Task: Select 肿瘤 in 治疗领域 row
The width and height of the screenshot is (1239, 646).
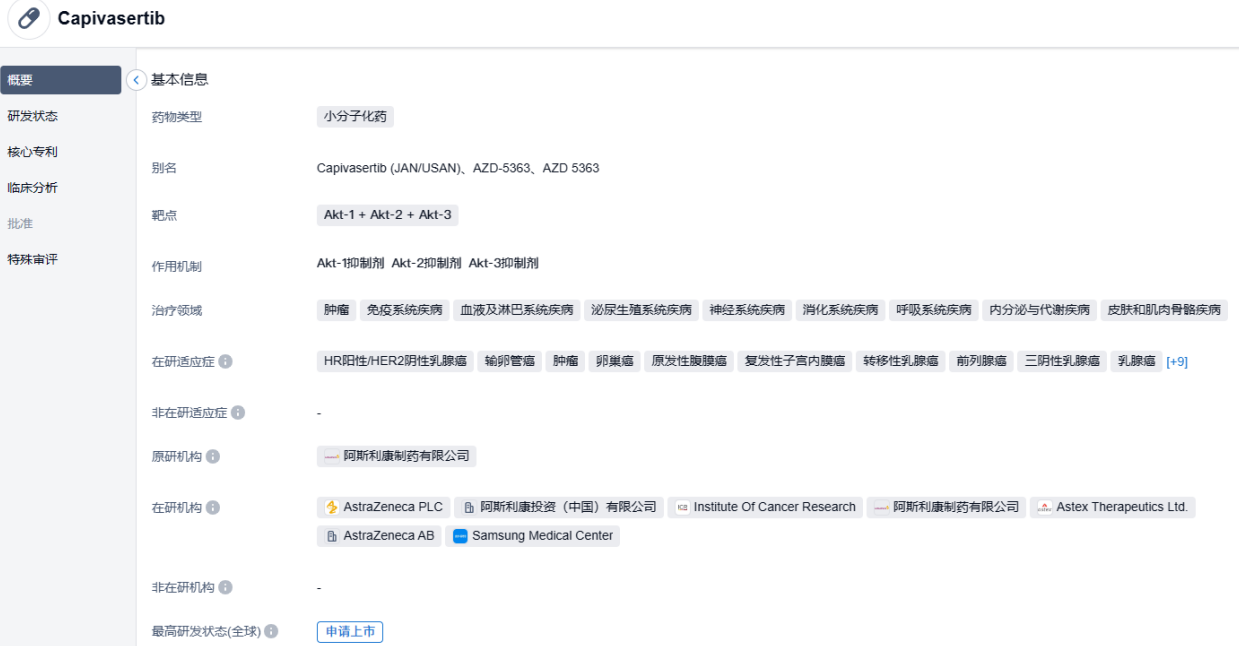Action: (337, 310)
